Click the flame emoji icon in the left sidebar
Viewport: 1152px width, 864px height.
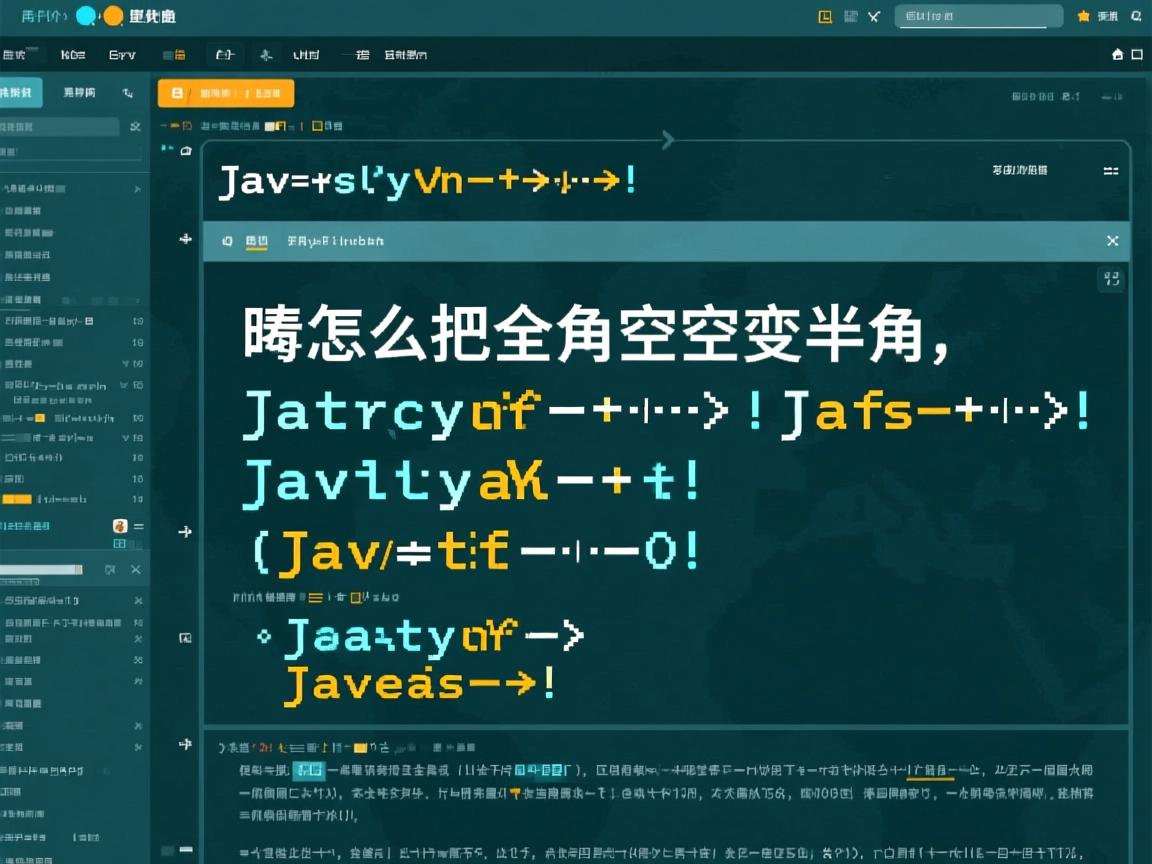coord(120,526)
